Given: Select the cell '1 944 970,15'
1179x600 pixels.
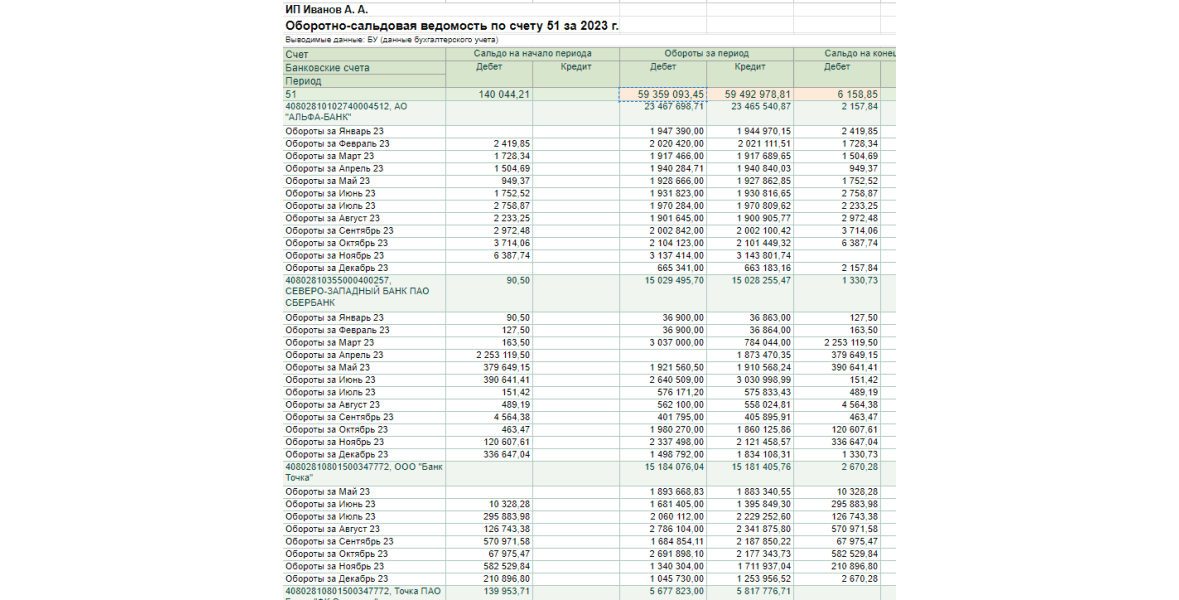Looking at the screenshot, I should pyautogui.click(x=750, y=132).
